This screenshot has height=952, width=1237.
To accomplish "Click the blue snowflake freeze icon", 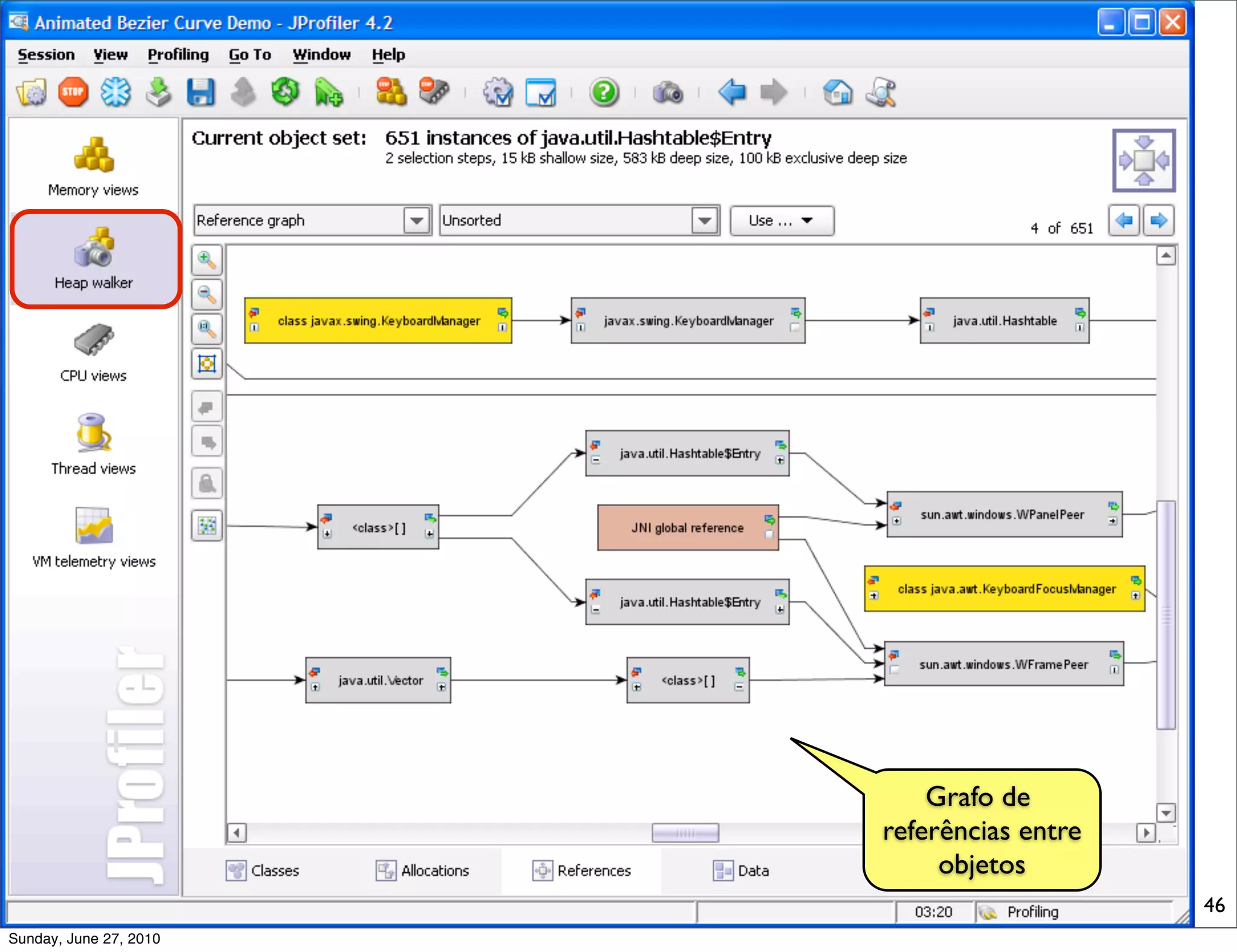I will [x=115, y=92].
